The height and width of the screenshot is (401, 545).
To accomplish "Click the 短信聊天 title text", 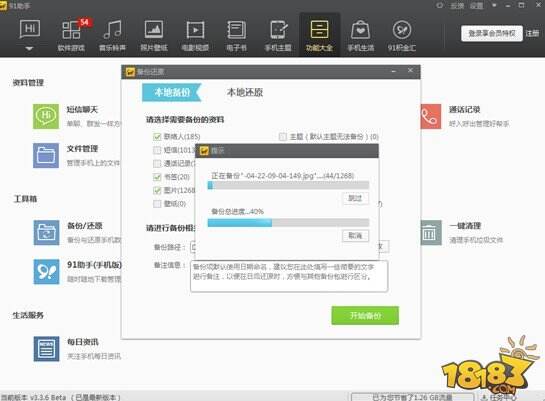I will pyautogui.click(x=82, y=109).
